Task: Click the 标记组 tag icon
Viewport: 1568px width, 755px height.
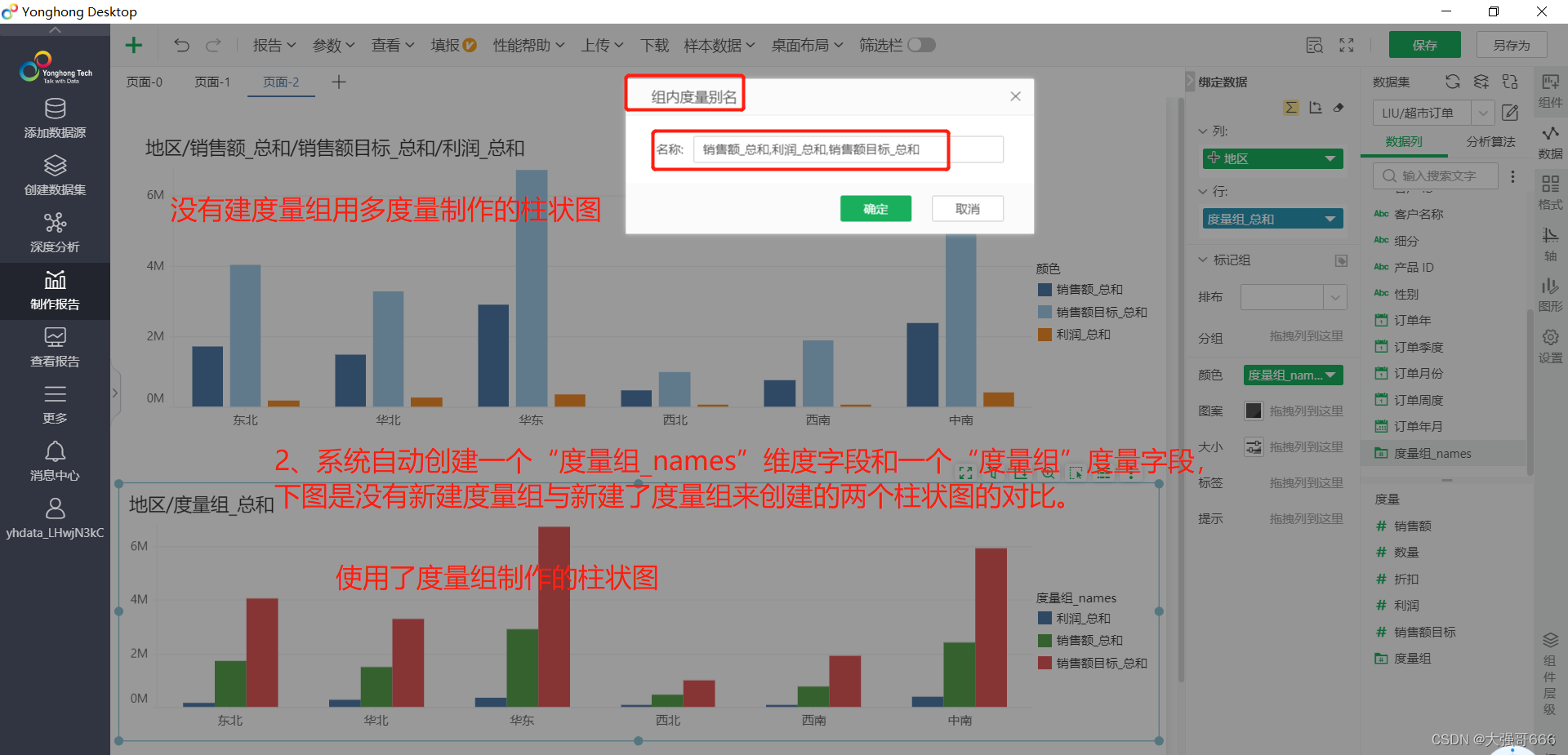Action: [x=1341, y=260]
